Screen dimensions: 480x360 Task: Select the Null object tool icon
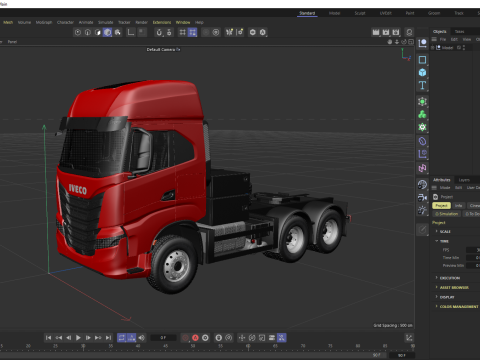tap(422, 43)
